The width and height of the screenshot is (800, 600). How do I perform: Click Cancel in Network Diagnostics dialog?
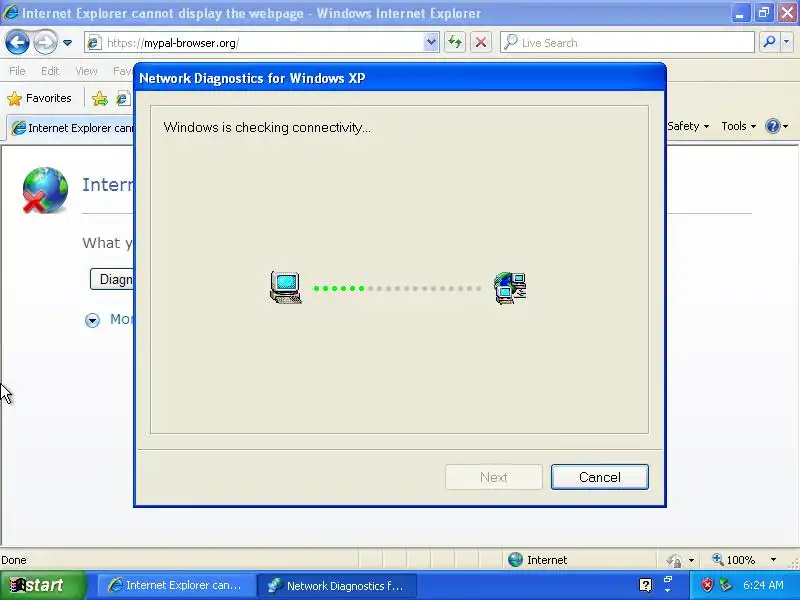pos(599,477)
